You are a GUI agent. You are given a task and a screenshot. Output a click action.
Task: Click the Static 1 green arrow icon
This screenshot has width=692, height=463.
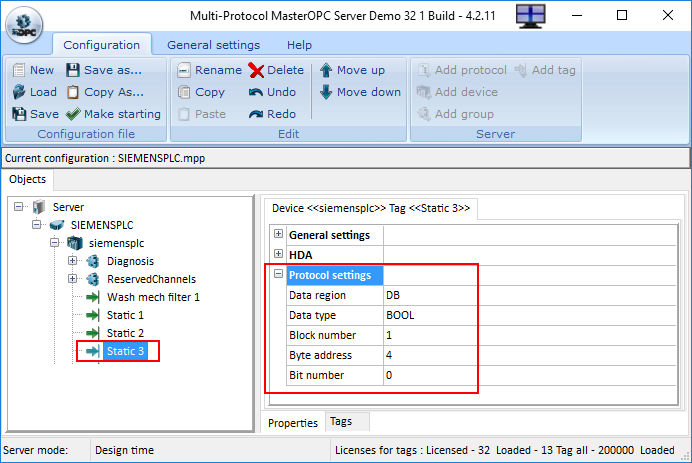(93, 315)
